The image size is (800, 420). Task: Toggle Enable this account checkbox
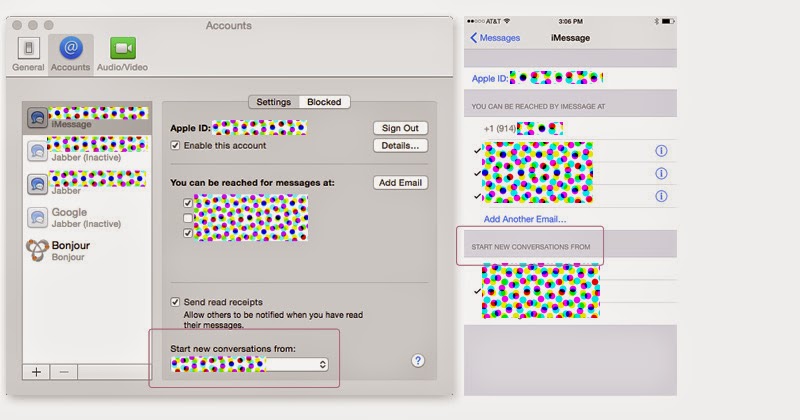176,145
